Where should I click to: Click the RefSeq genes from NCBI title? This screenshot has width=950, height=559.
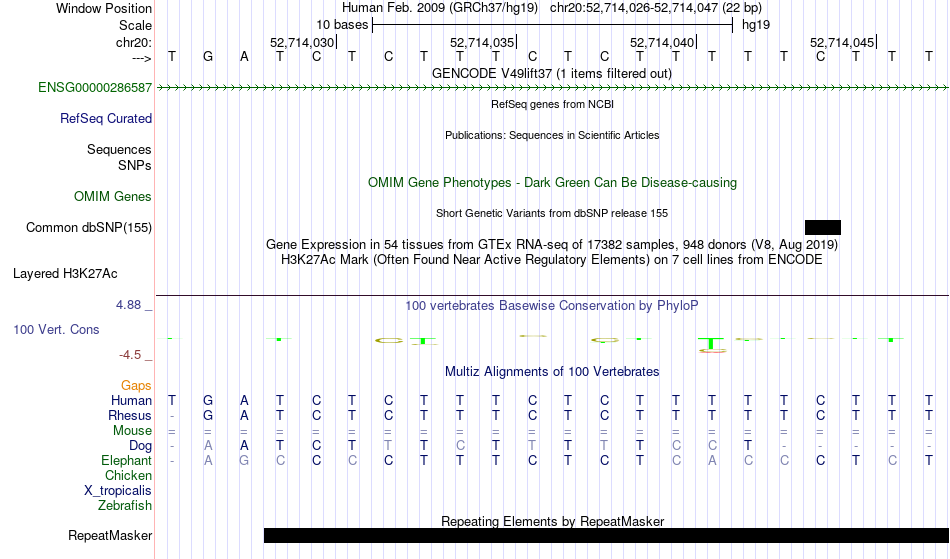pos(552,104)
